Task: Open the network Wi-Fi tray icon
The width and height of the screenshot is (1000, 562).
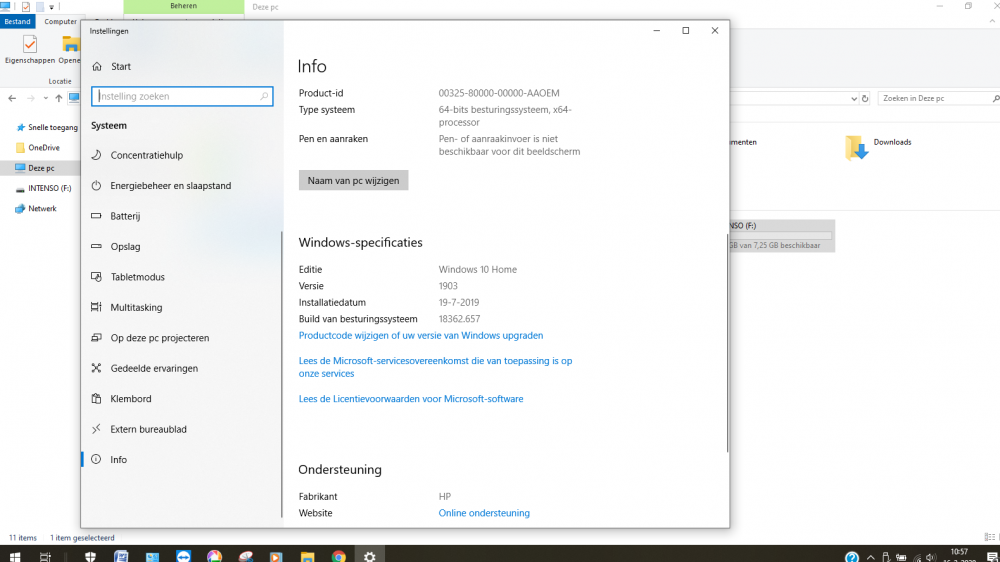Action: click(x=917, y=558)
